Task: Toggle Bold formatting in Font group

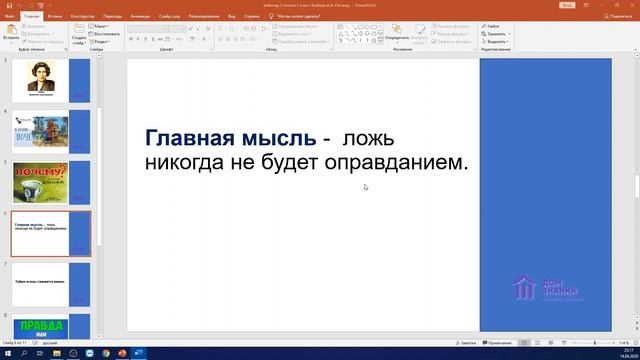Action: (x=131, y=39)
